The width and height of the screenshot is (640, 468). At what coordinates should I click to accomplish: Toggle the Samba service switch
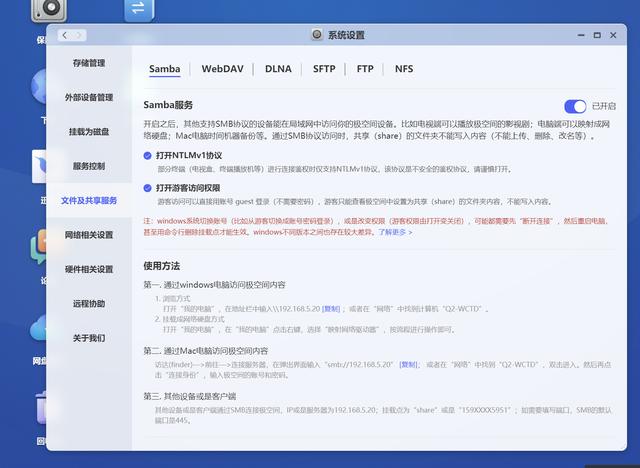click(575, 106)
